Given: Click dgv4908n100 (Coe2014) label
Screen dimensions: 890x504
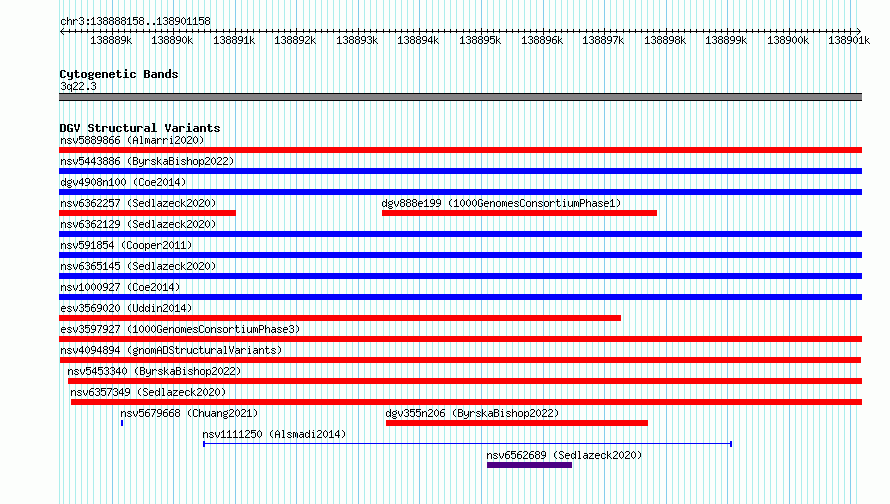Looking at the screenshot, I should click(x=123, y=182).
